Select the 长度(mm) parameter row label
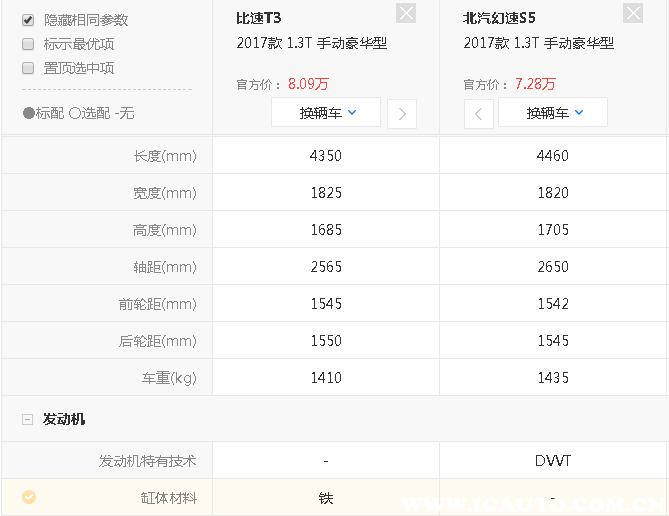Image resolution: width=669 pixels, height=516 pixels. [x=165, y=156]
